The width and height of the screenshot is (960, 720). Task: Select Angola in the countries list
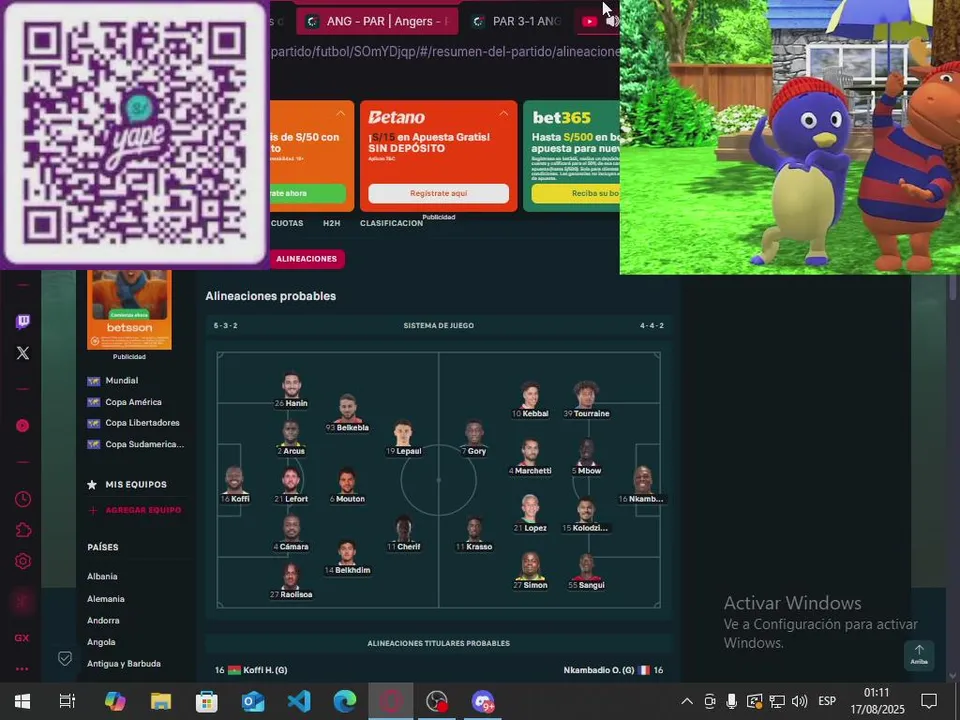pyautogui.click(x=101, y=642)
